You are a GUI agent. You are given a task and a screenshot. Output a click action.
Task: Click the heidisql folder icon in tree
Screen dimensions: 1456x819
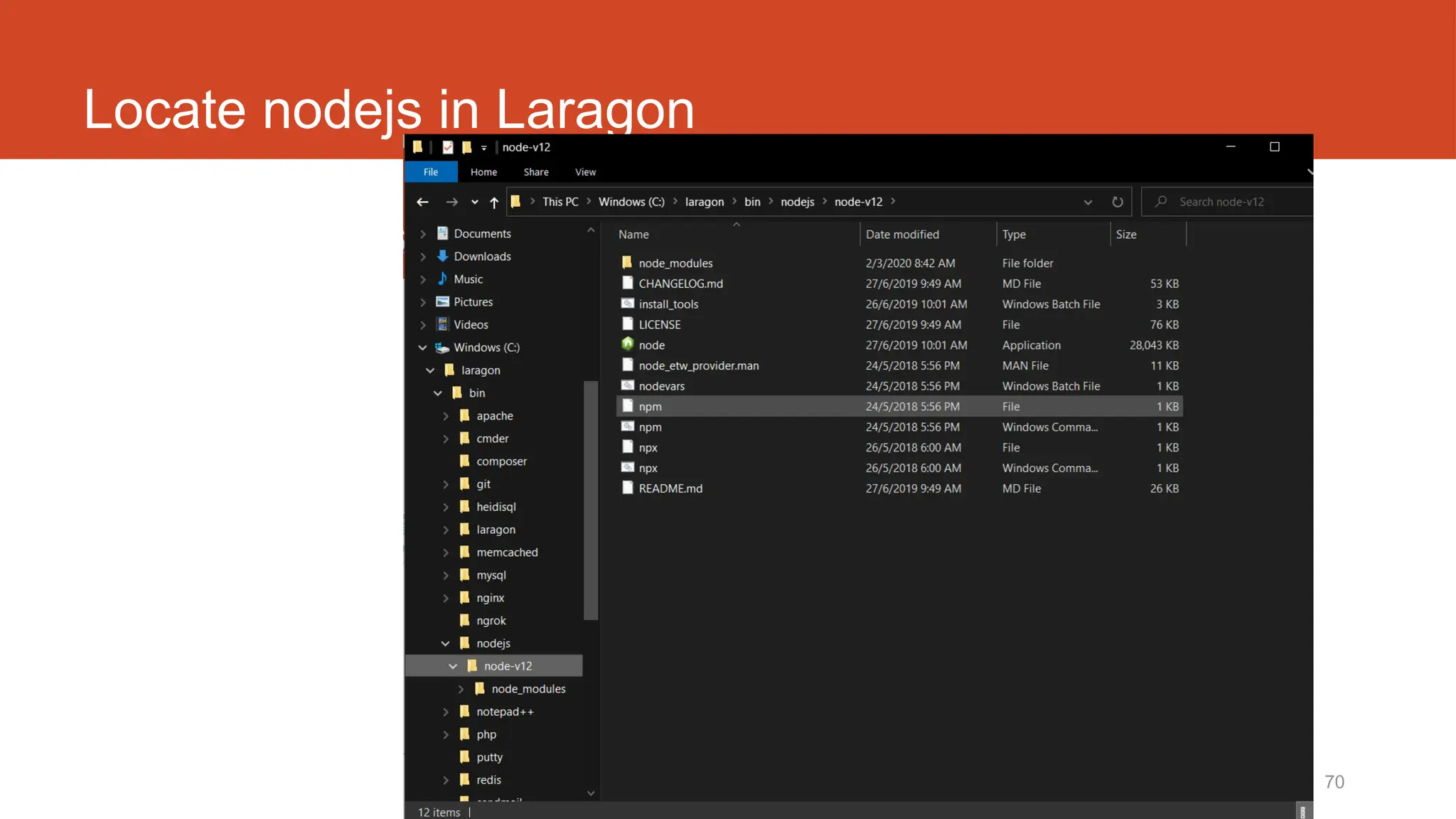click(465, 506)
